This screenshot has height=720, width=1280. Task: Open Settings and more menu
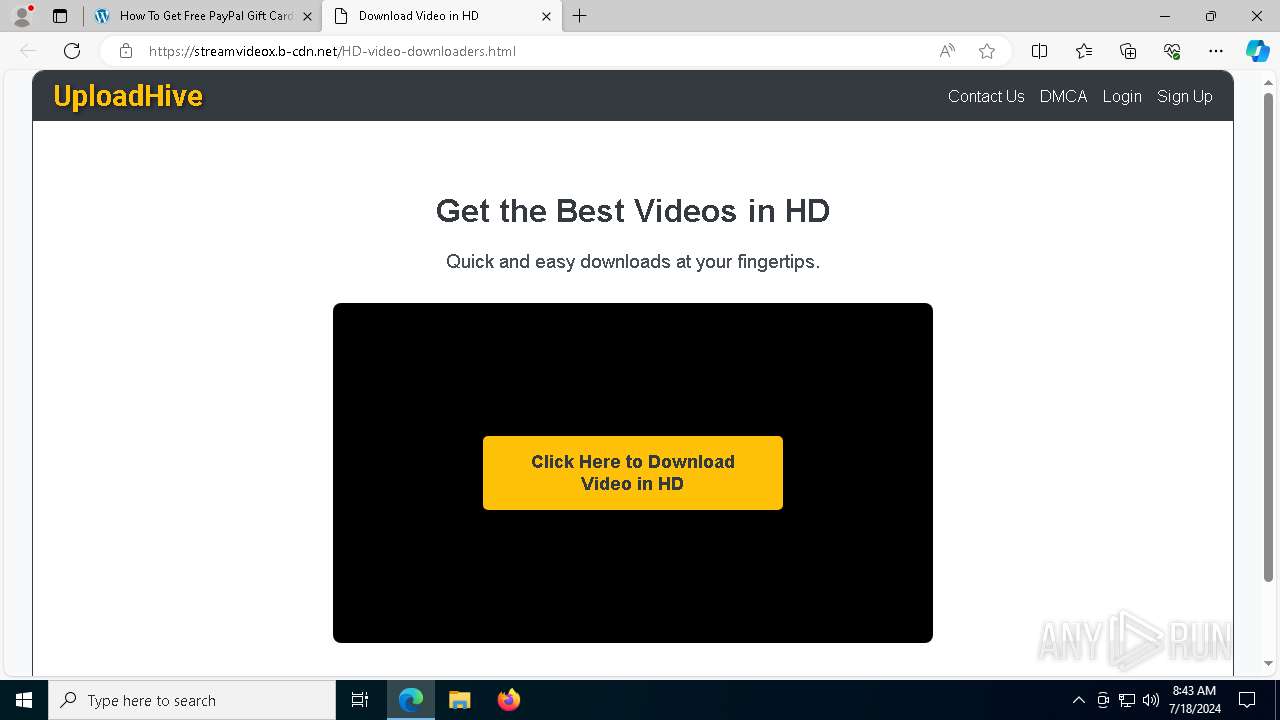pos(1216,51)
